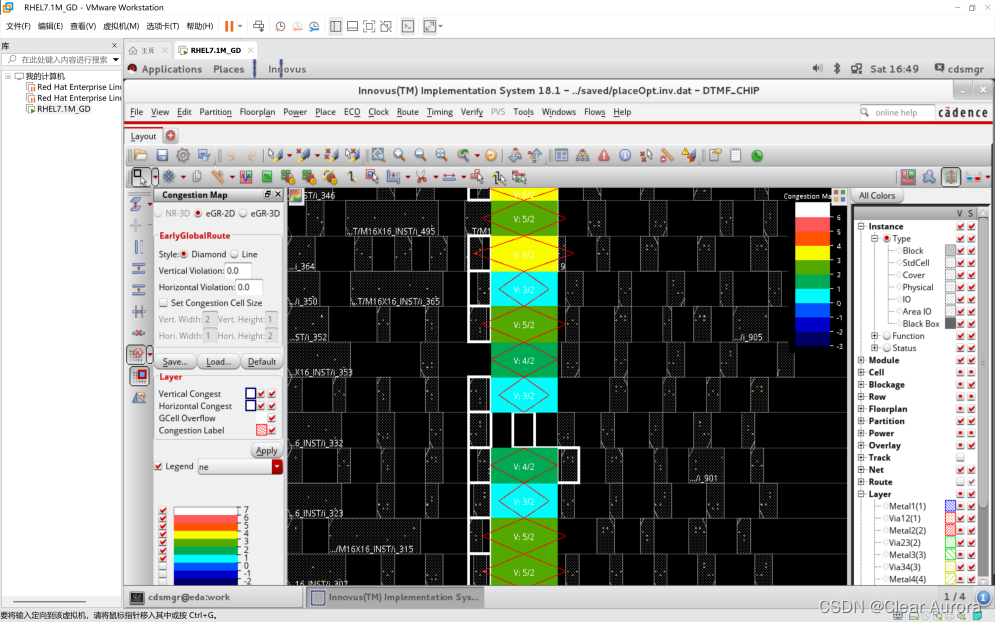Click the save design floppy icon
Screen dimensions: 996x623
[162, 156]
